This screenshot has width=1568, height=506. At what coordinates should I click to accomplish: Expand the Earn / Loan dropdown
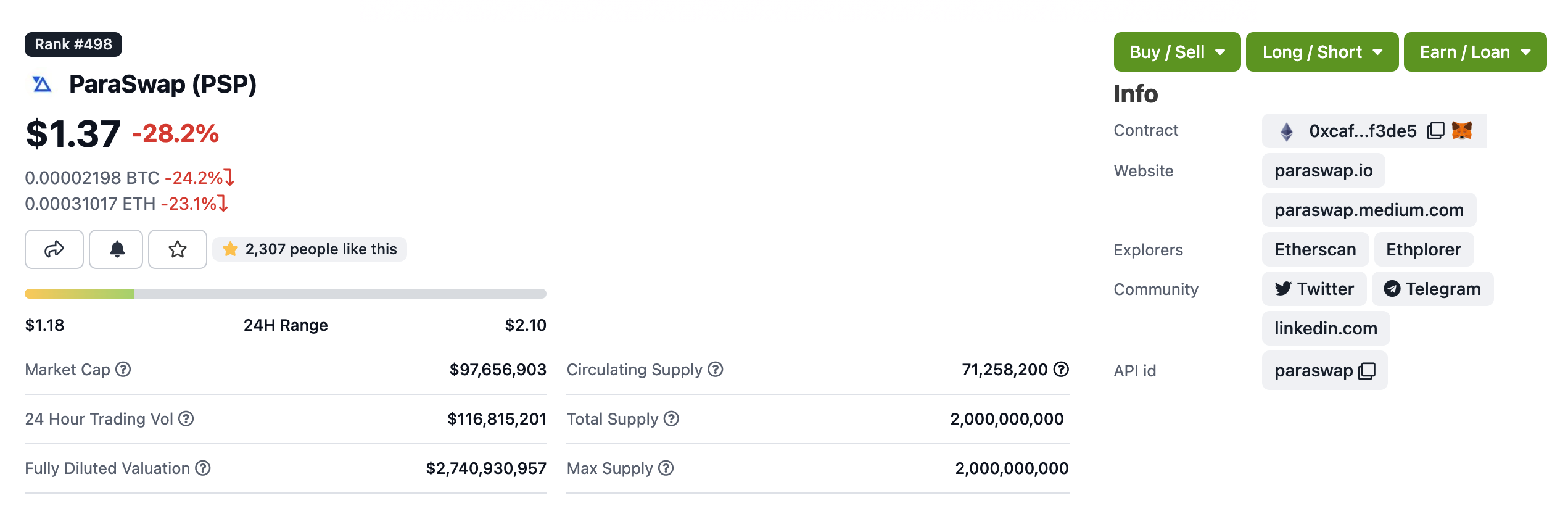pyautogui.click(x=1475, y=52)
